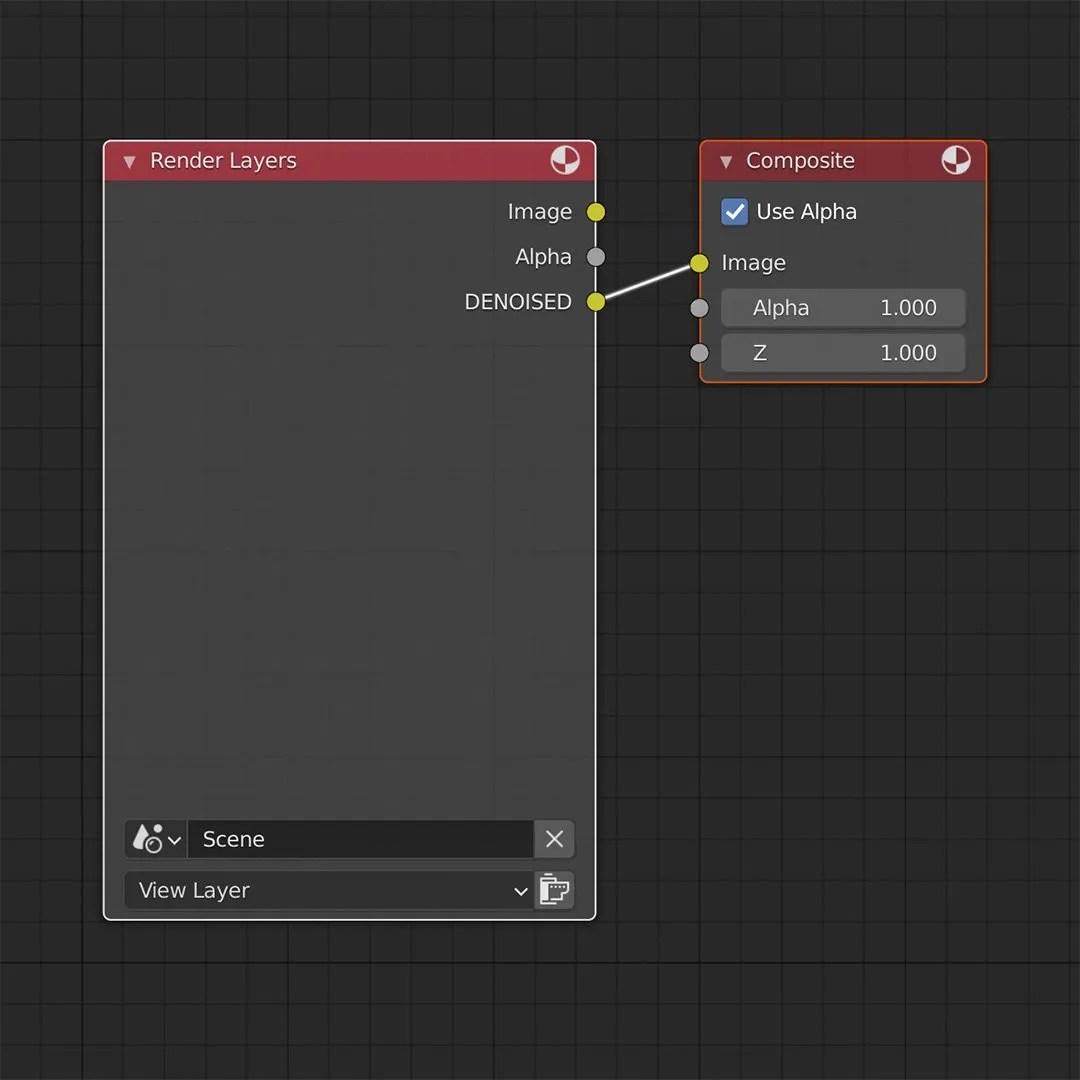Collapse the Composite node
The image size is (1080, 1080).
[x=724, y=161]
